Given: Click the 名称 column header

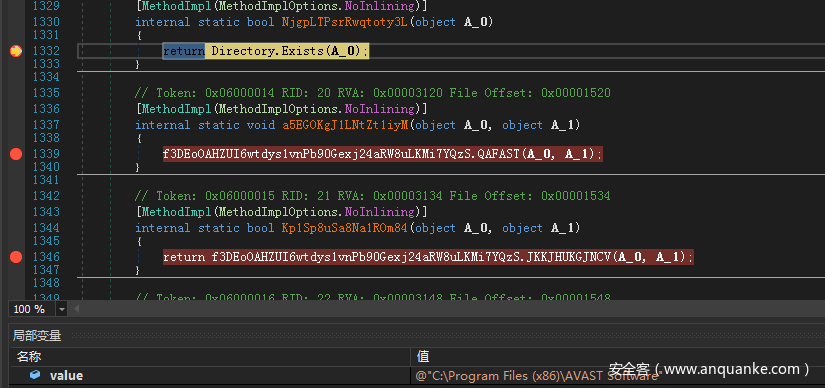Looking at the screenshot, I should click(28, 357).
